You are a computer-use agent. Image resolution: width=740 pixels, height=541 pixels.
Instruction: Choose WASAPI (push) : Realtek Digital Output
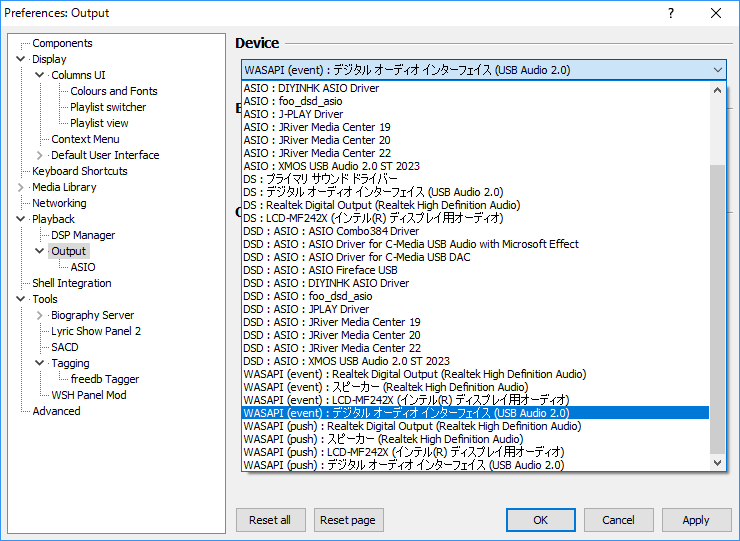click(x=475, y=426)
